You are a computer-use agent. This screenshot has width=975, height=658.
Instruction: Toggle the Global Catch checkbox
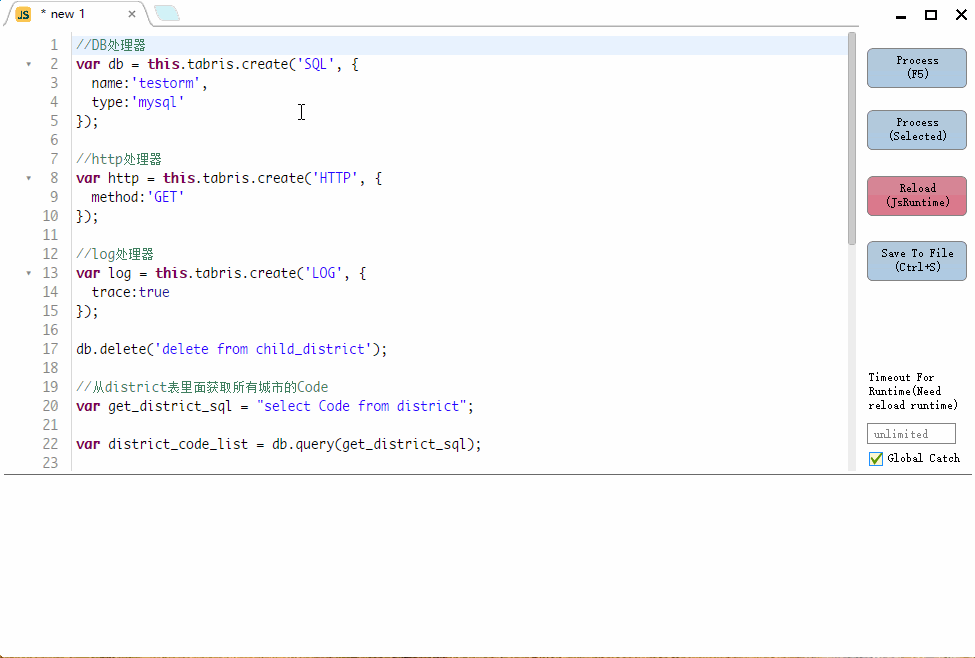pos(876,459)
